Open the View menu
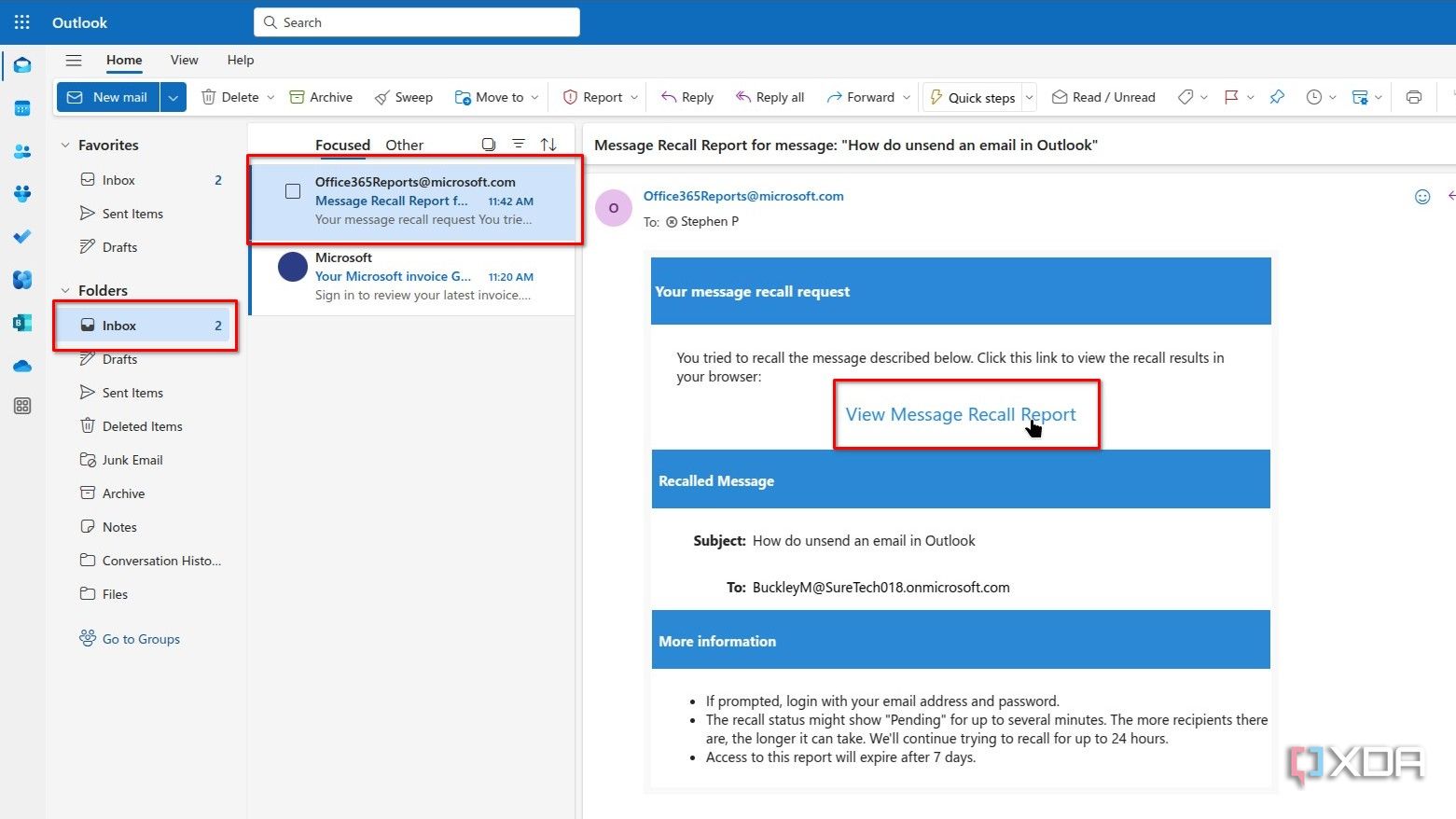 coord(184,60)
